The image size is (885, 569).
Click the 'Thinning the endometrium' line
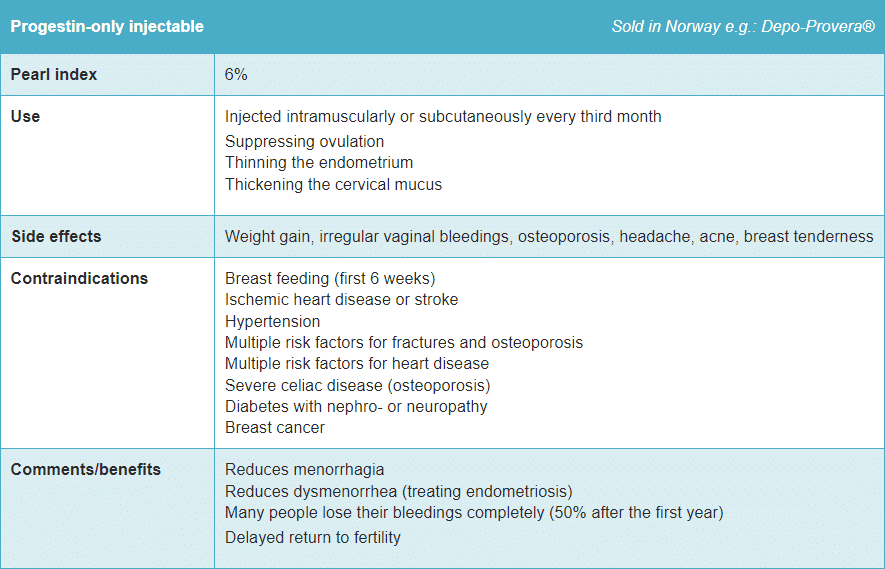(x=319, y=163)
